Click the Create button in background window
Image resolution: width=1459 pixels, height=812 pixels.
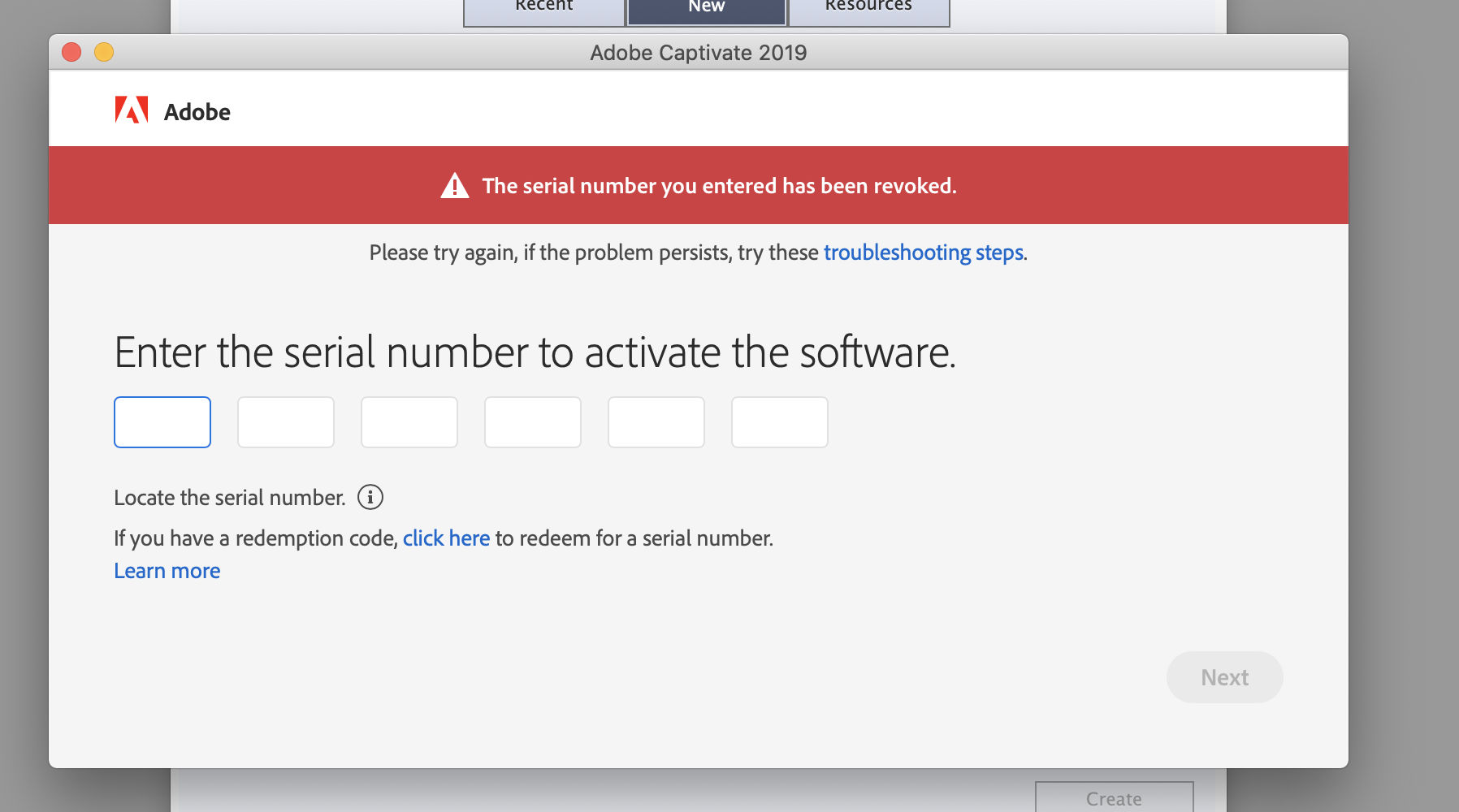1115,797
